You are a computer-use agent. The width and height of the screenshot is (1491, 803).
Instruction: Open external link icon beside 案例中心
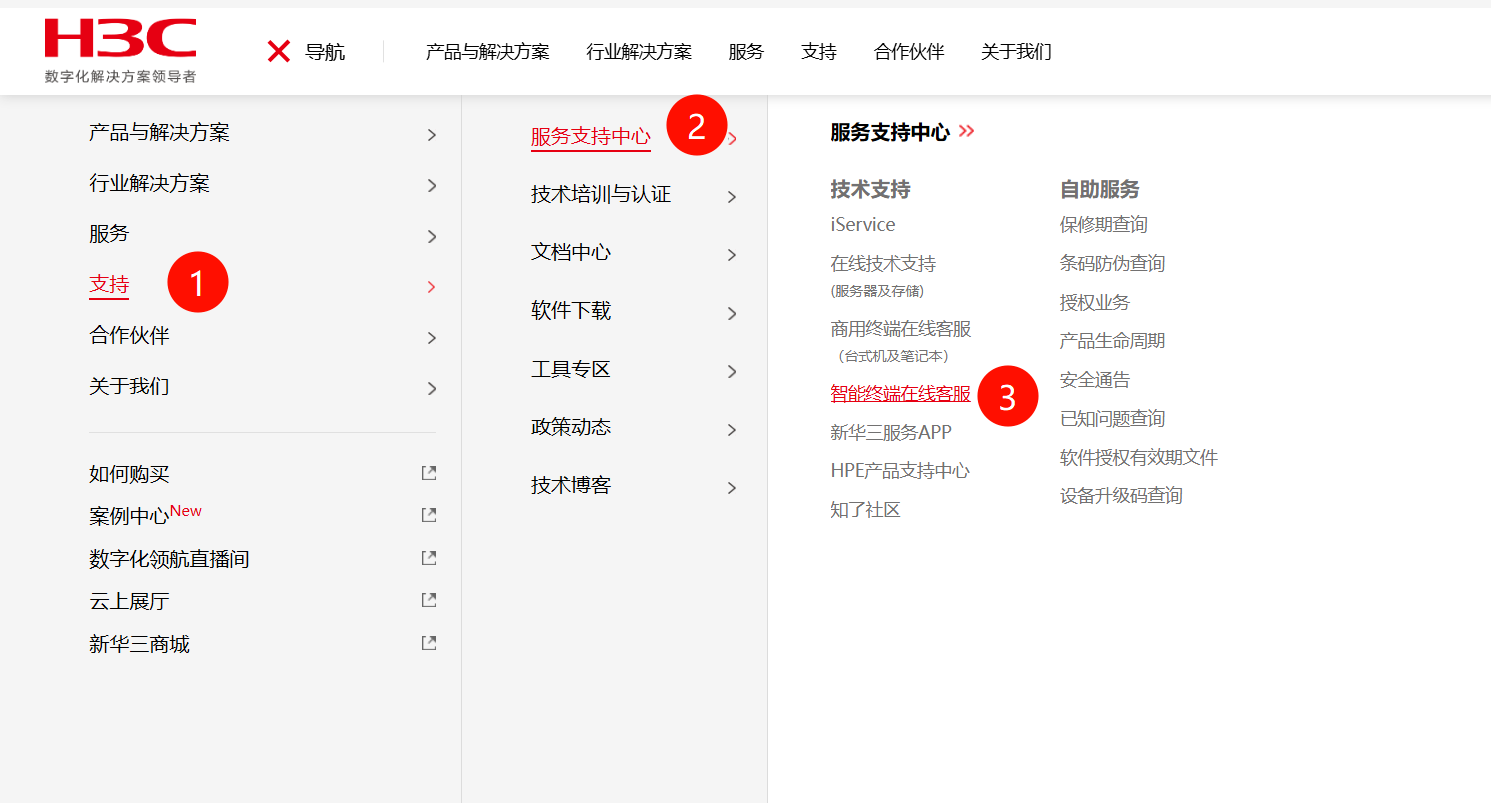[429, 515]
